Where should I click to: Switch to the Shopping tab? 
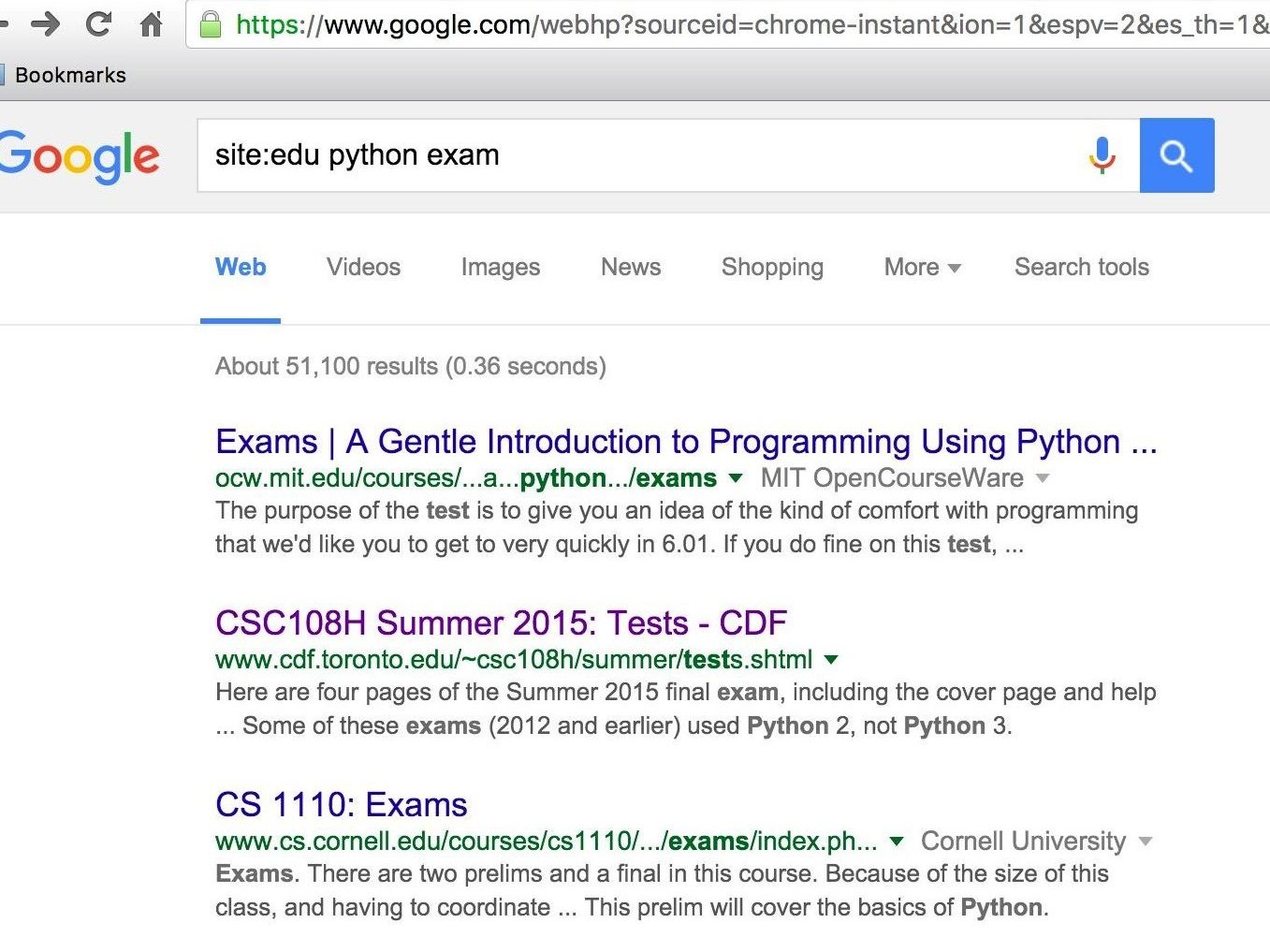pos(772,267)
